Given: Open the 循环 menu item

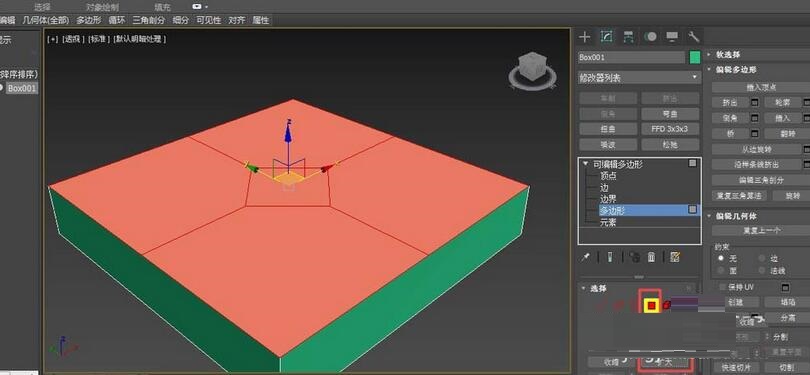Looking at the screenshot, I should point(117,20).
